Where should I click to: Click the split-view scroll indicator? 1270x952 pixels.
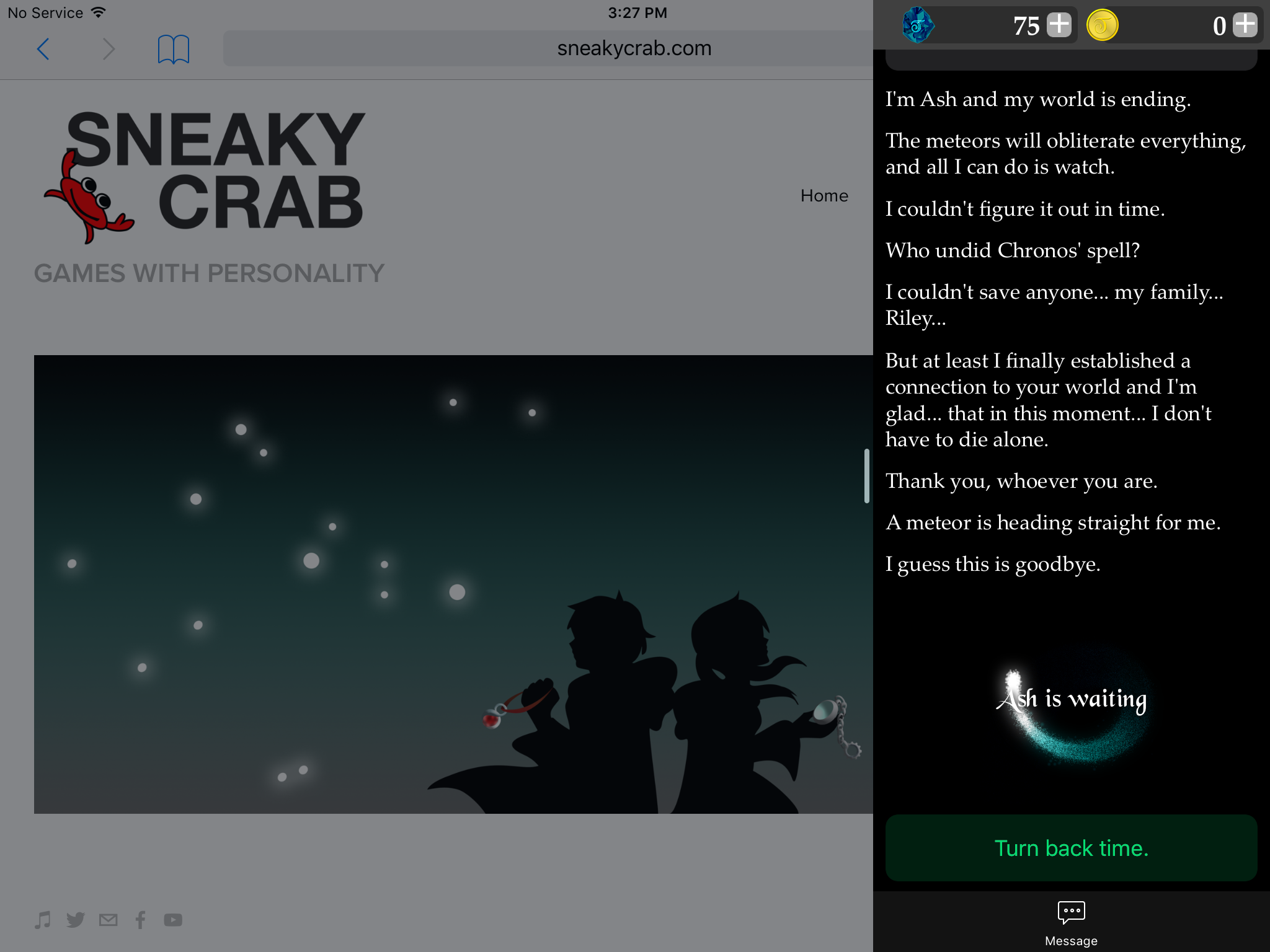click(866, 476)
